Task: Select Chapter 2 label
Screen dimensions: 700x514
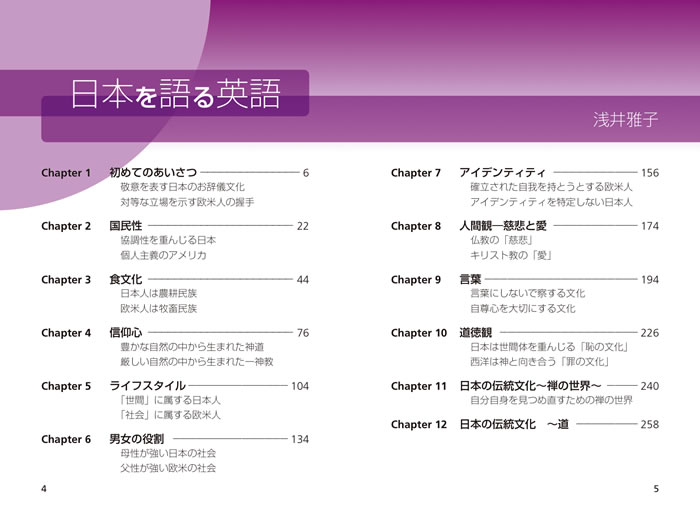Action: click(66, 226)
